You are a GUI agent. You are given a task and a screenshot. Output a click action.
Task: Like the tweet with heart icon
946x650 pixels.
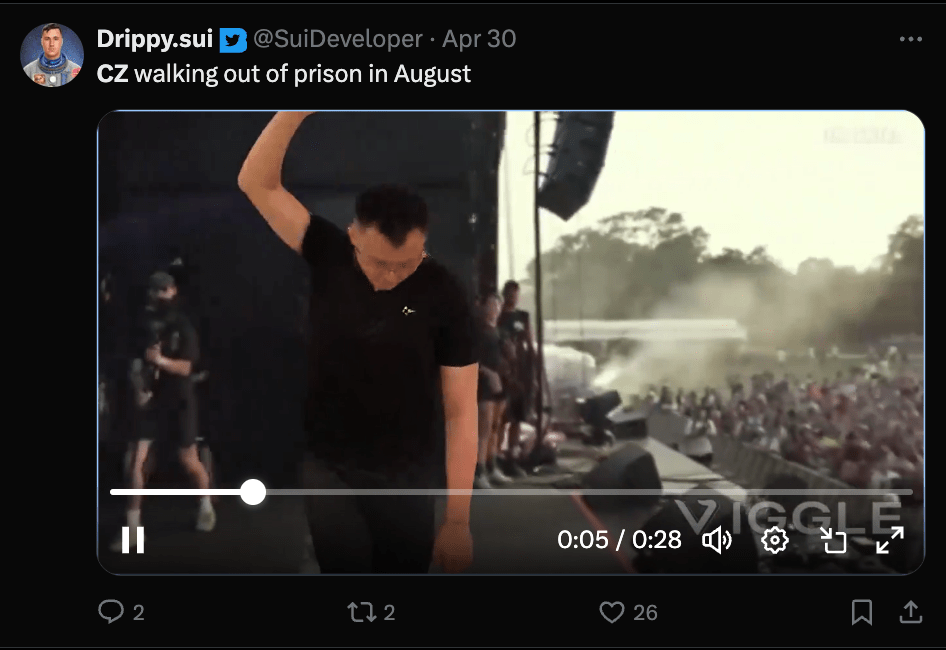pyautogui.click(x=612, y=612)
